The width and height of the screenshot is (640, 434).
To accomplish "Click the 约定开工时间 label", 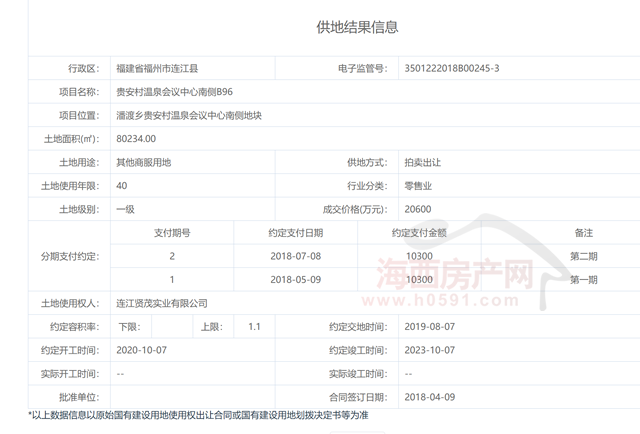I will (x=70, y=350).
